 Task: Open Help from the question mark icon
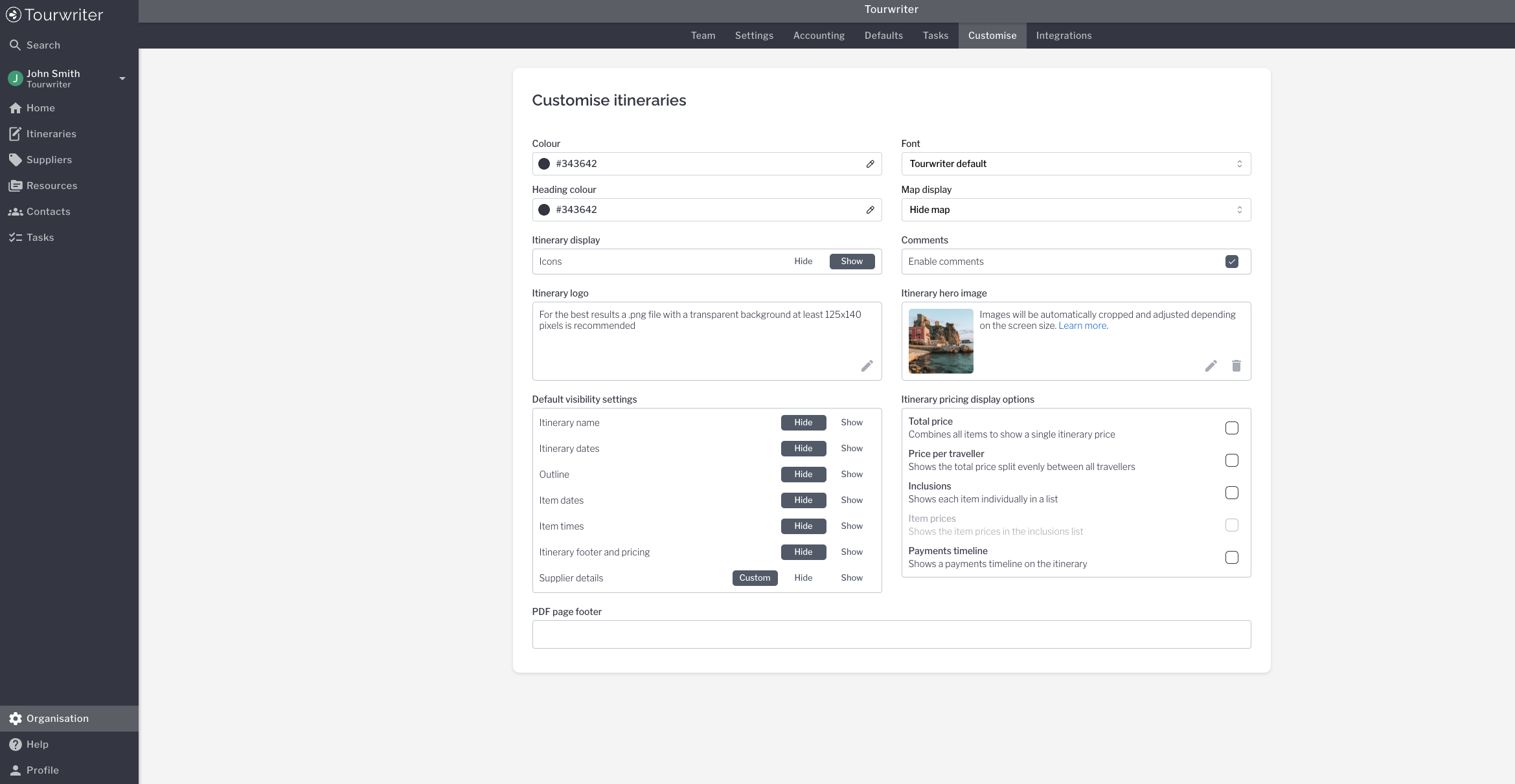(16, 745)
